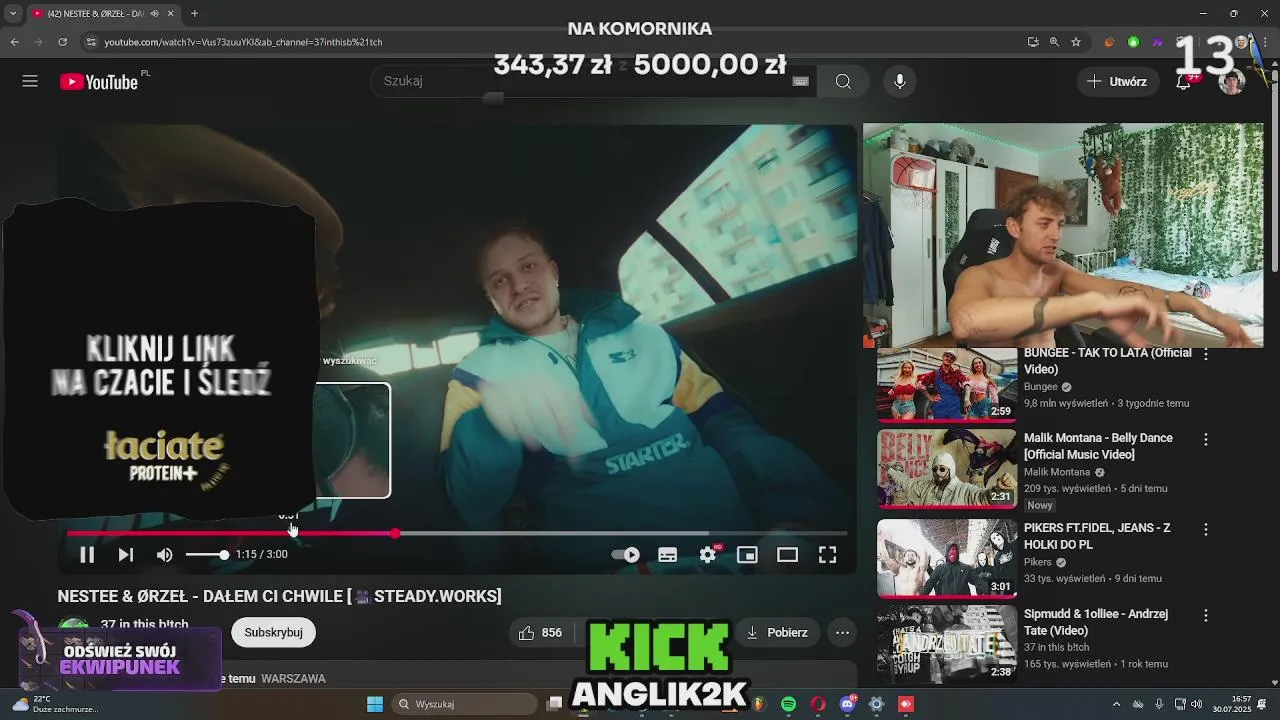The height and width of the screenshot is (720, 1280).
Task: Open the weather widget on taskbar
Action: click(x=55, y=704)
